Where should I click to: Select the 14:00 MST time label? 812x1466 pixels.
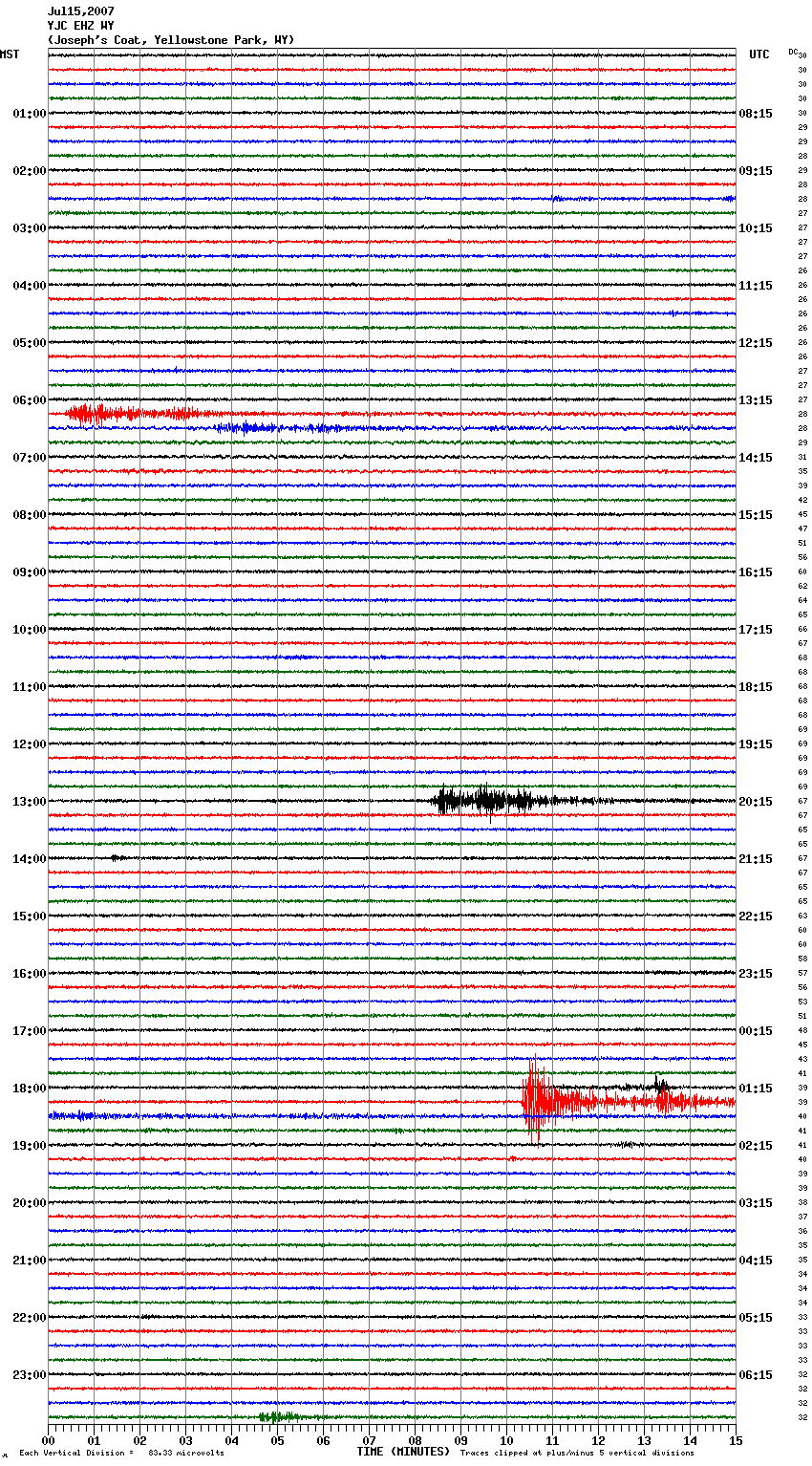pyautogui.click(x=30, y=859)
